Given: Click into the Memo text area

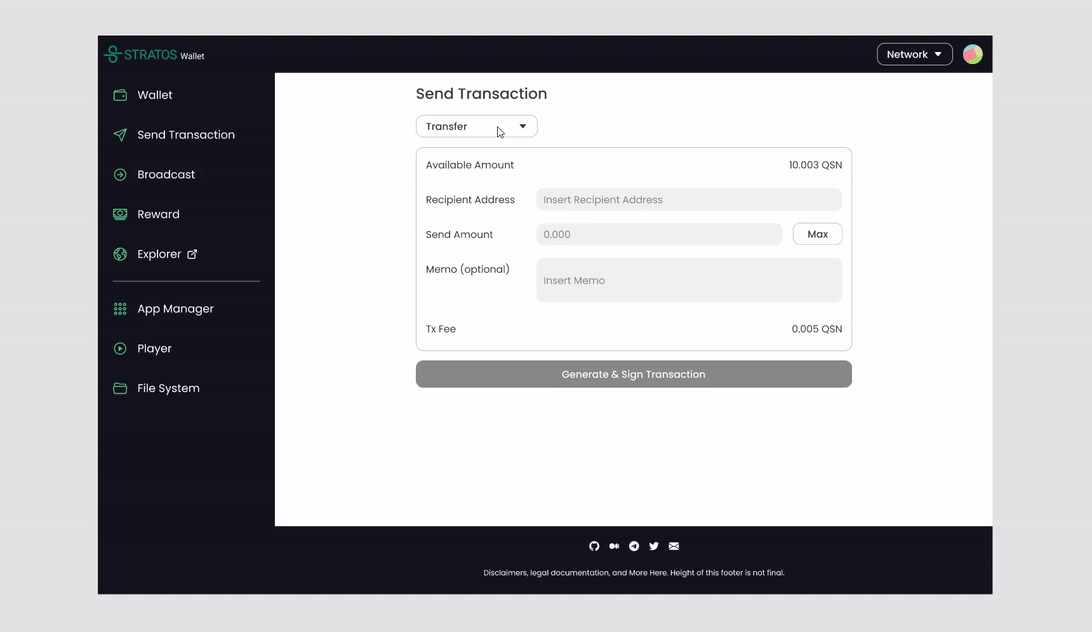Looking at the screenshot, I should click(x=689, y=281).
